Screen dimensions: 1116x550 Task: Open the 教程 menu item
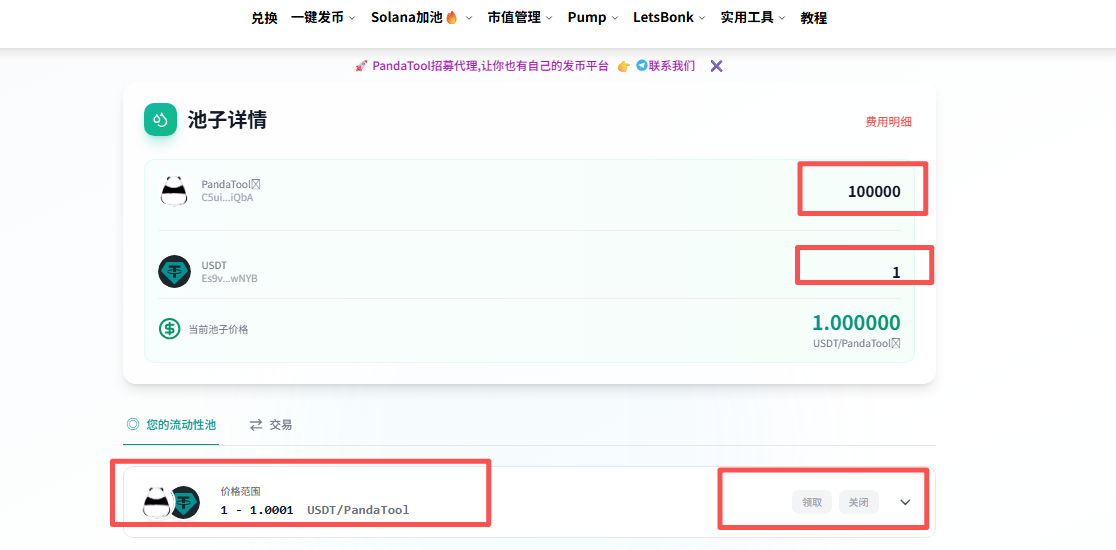(814, 18)
